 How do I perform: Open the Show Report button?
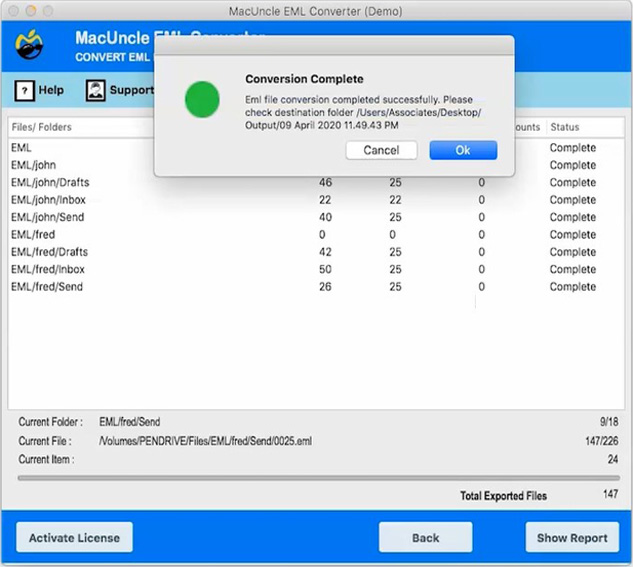[572, 537]
